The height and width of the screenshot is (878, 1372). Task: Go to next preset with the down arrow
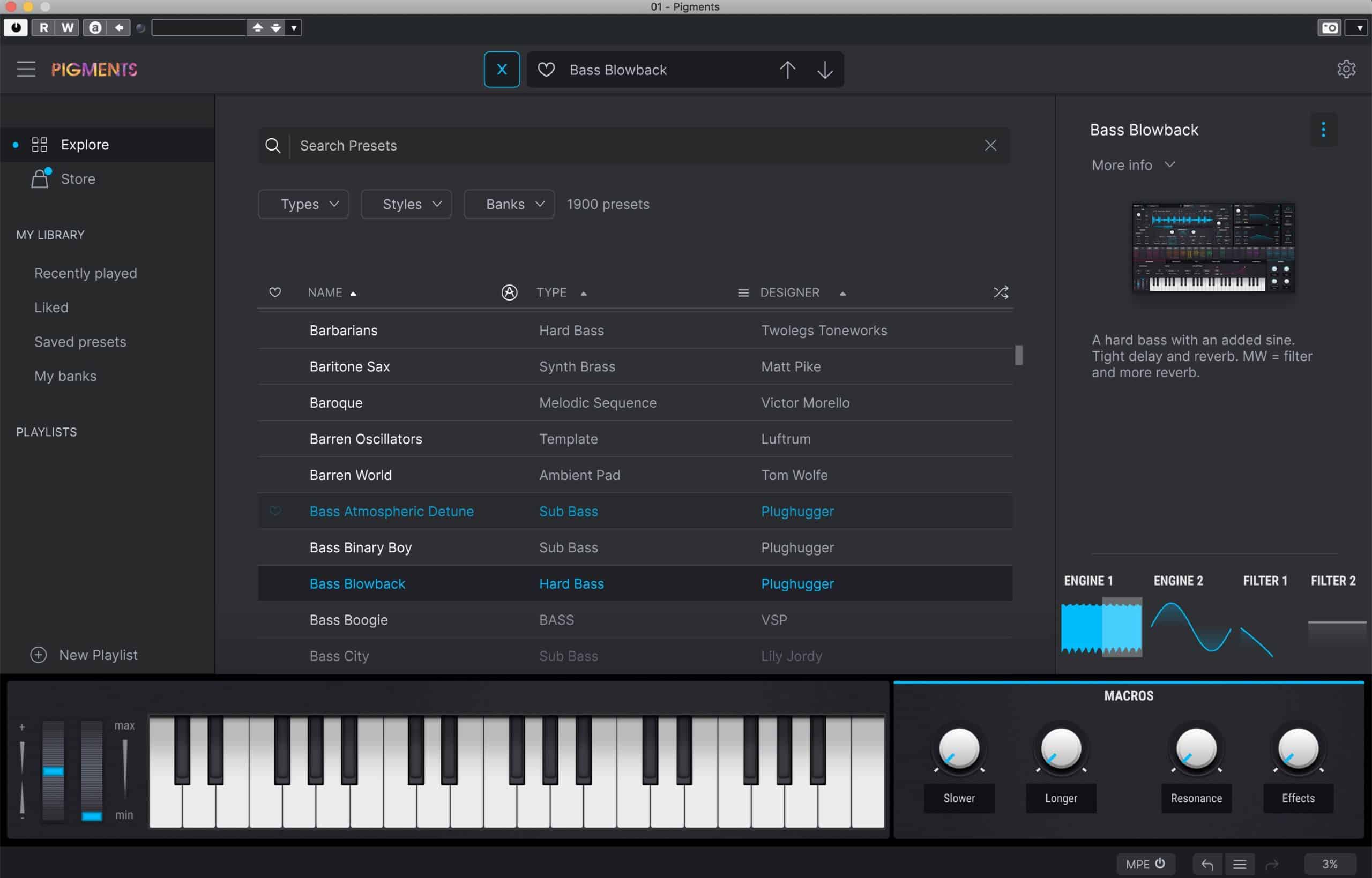(x=825, y=70)
